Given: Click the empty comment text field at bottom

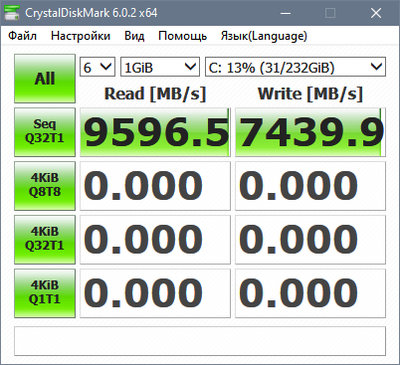Looking at the screenshot, I should point(200,341).
